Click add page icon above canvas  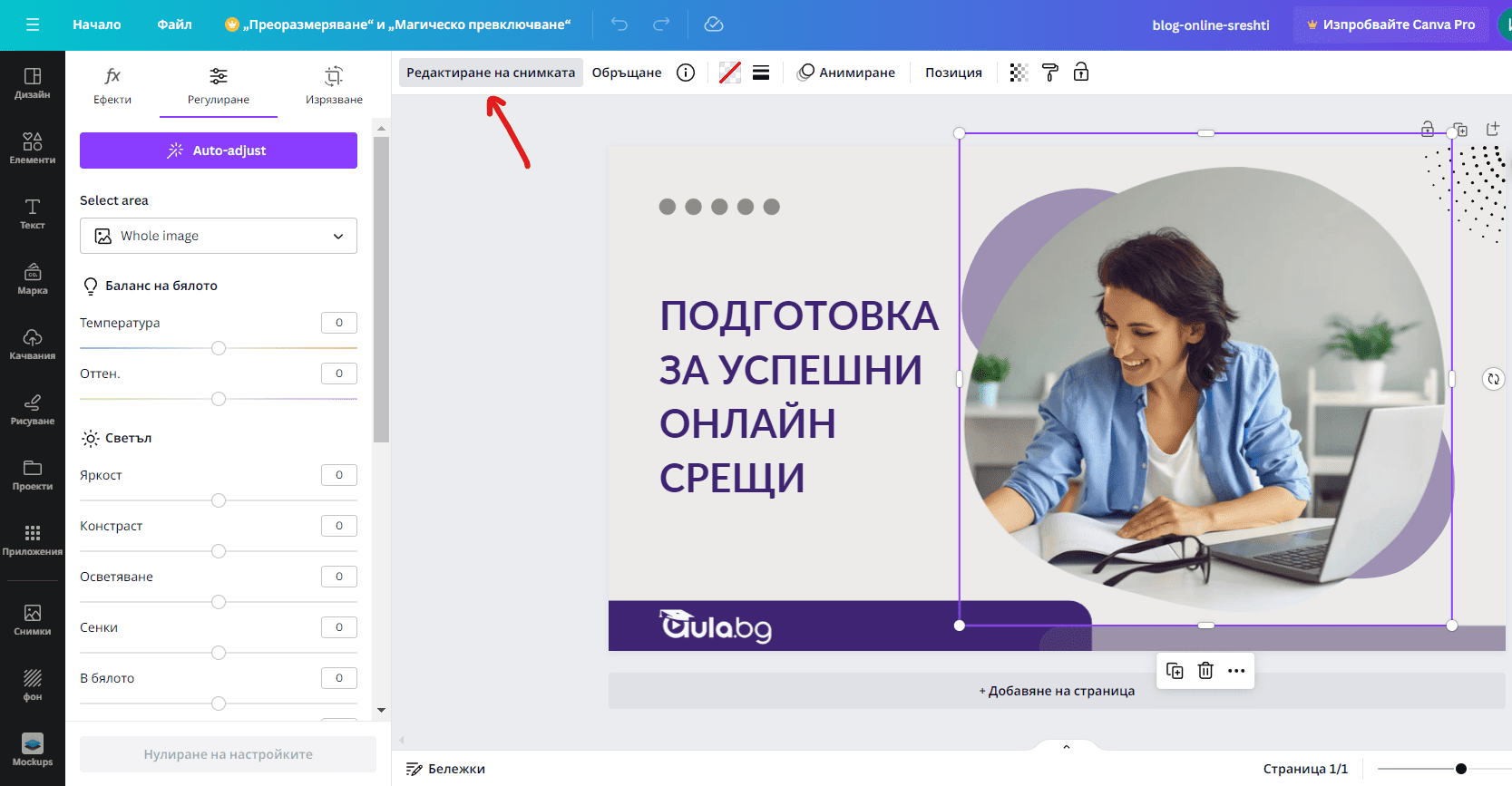point(1493,130)
